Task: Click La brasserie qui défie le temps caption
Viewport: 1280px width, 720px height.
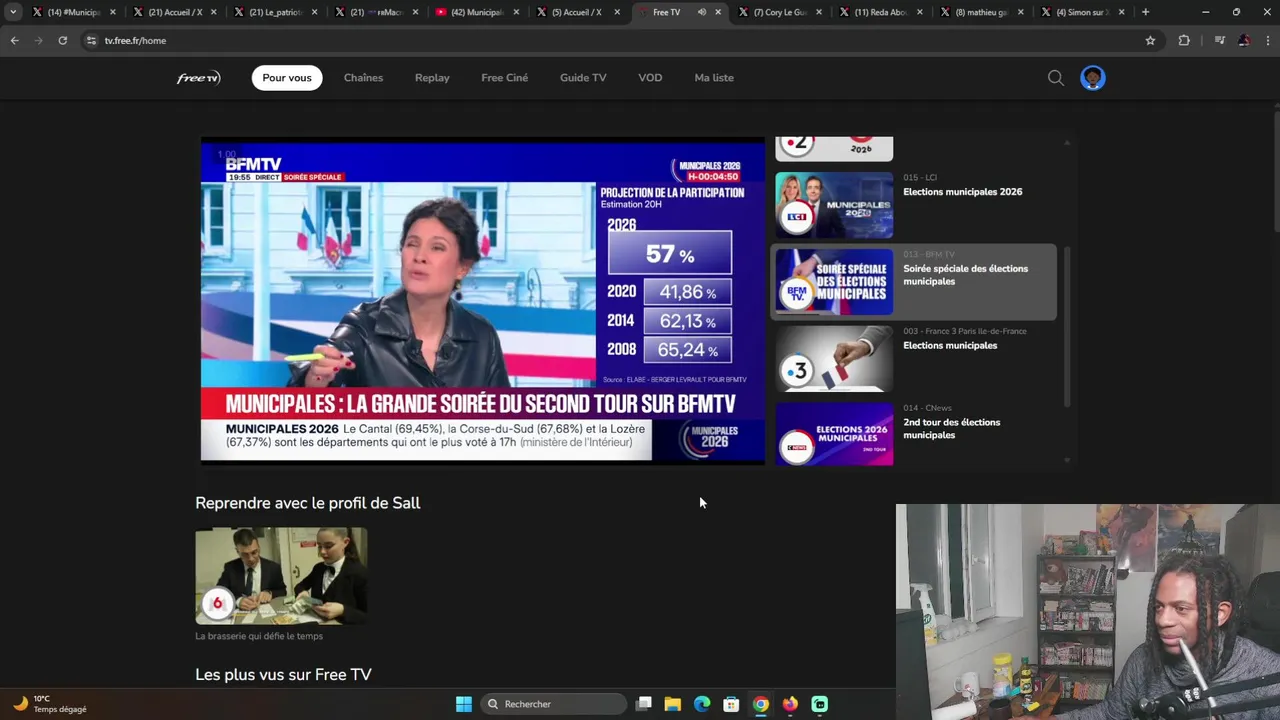Action: tap(259, 636)
